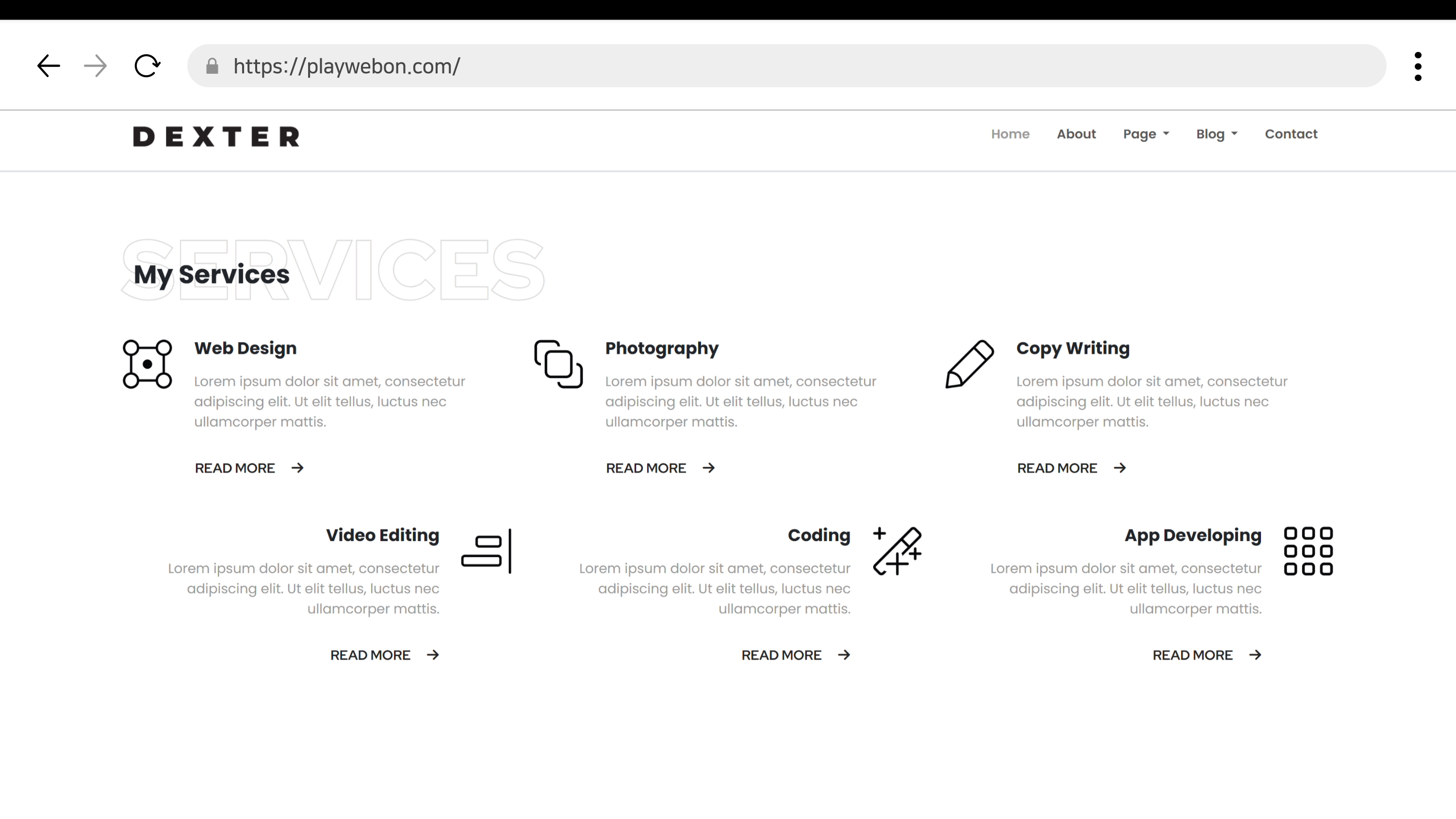Viewport: 1456px width, 819px height.
Task: Click the Web Design service icon
Action: pyautogui.click(x=147, y=364)
